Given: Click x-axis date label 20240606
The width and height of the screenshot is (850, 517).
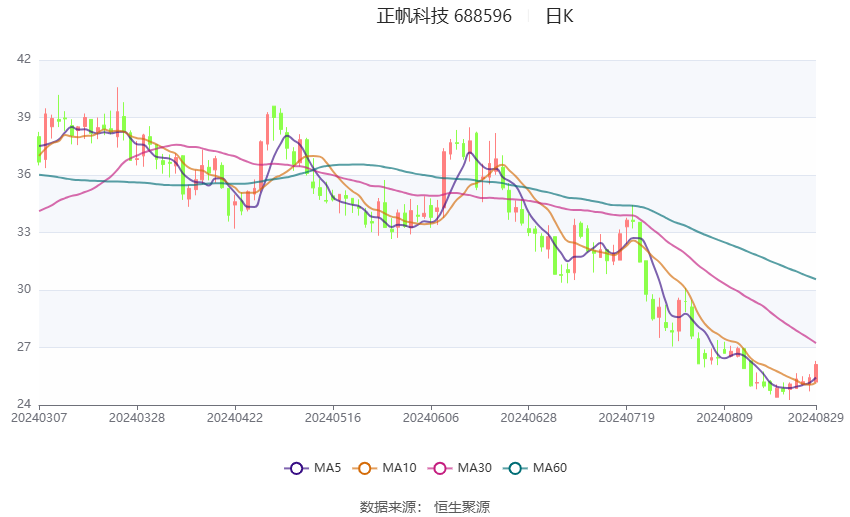Looking at the screenshot, I should tap(431, 418).
